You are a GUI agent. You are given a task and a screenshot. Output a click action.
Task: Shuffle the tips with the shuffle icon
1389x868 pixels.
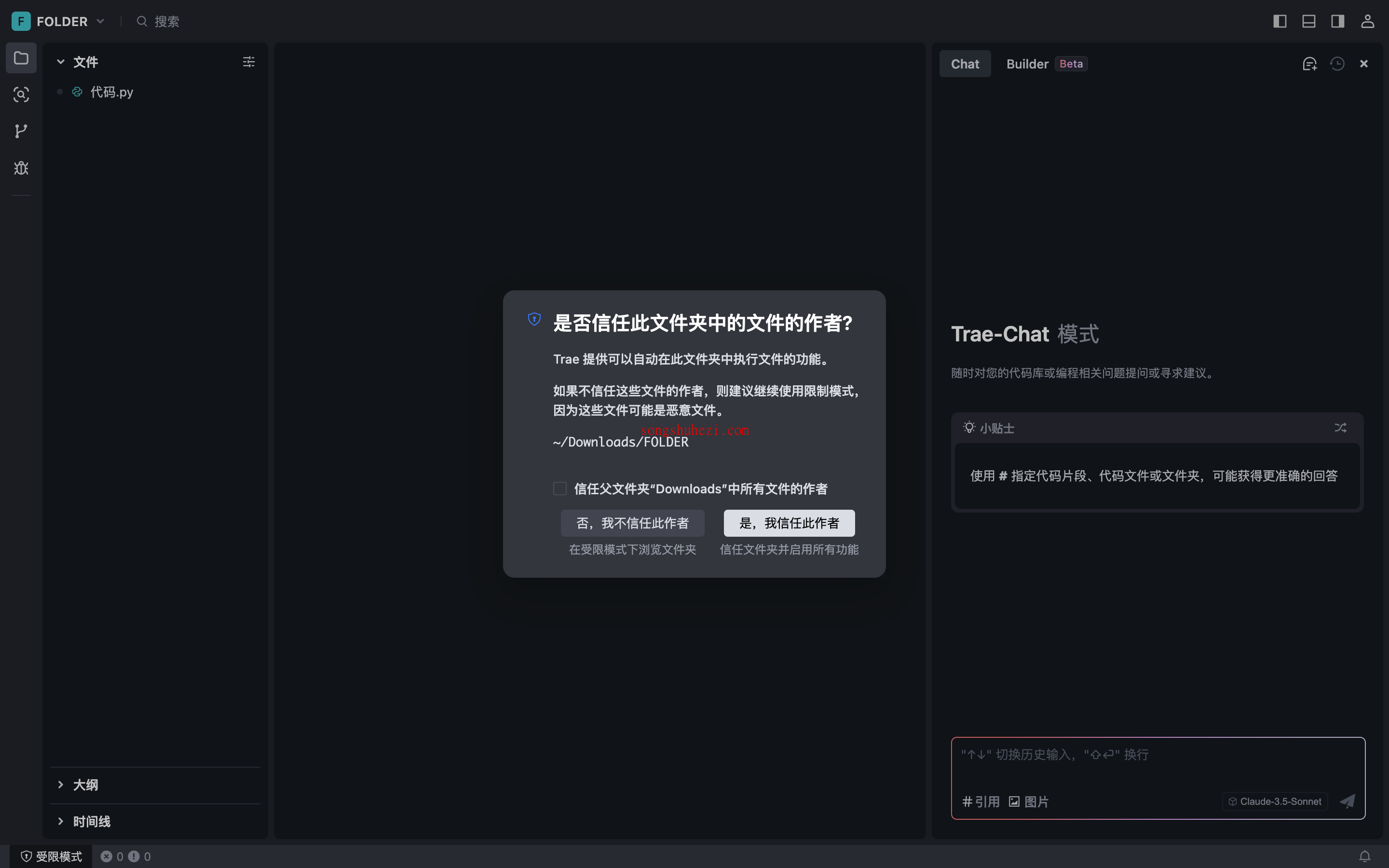tap(1340, 428)
